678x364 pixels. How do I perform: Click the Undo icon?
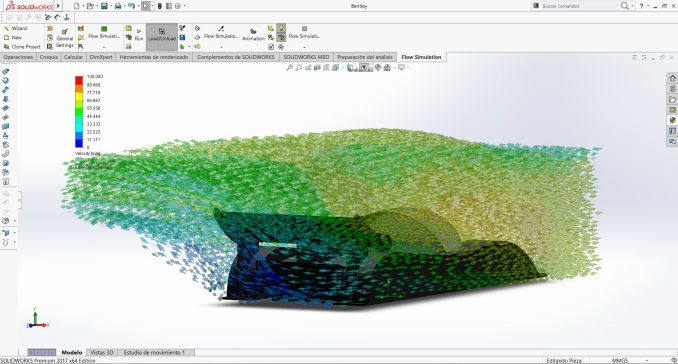point(131,6)
